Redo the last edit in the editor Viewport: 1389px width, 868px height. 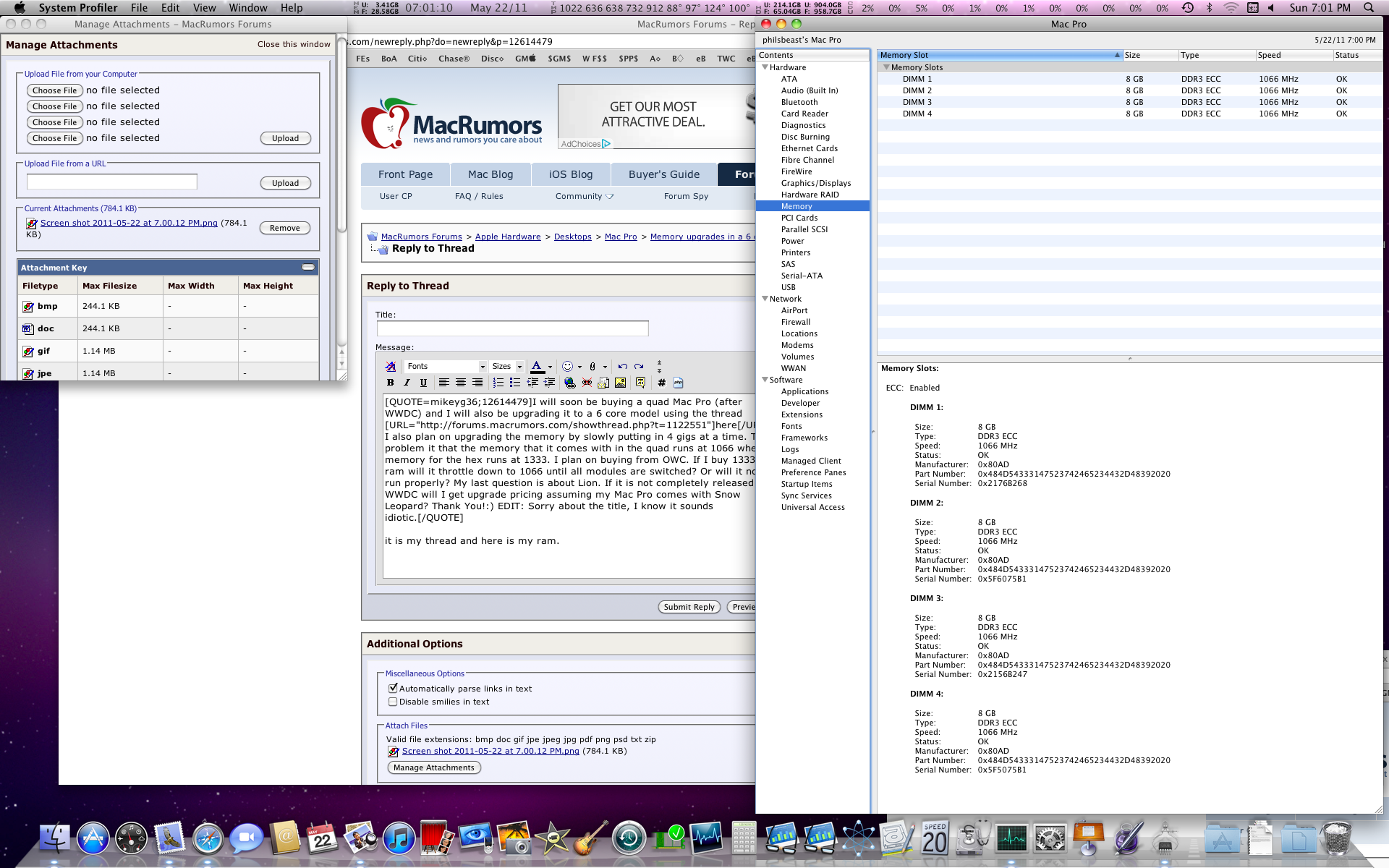tap(639, 366)
